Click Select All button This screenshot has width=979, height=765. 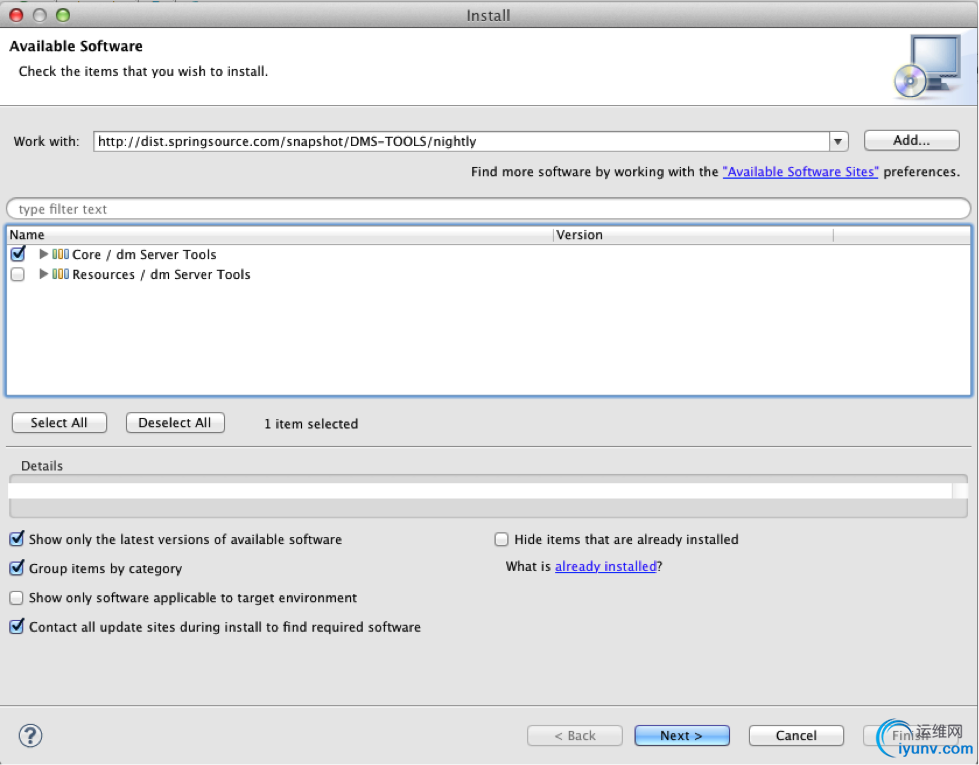tap(59, 423)
